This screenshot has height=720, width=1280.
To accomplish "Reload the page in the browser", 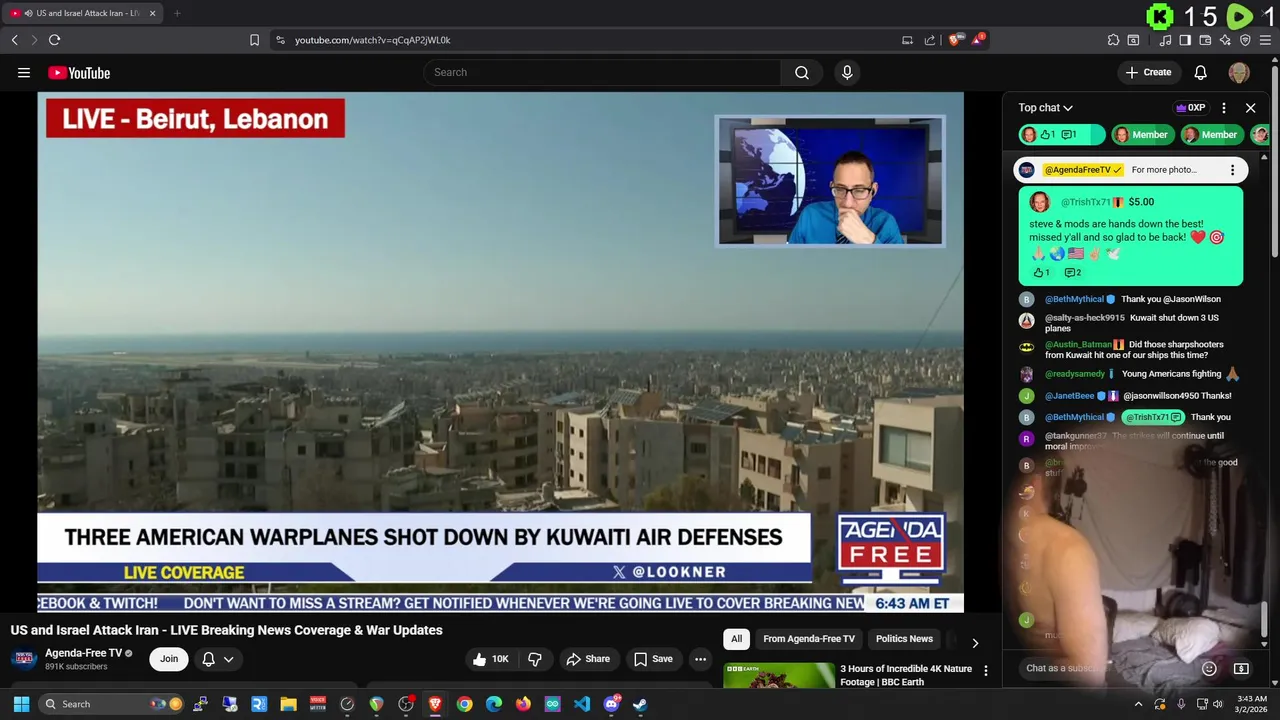I will [54, 40].
